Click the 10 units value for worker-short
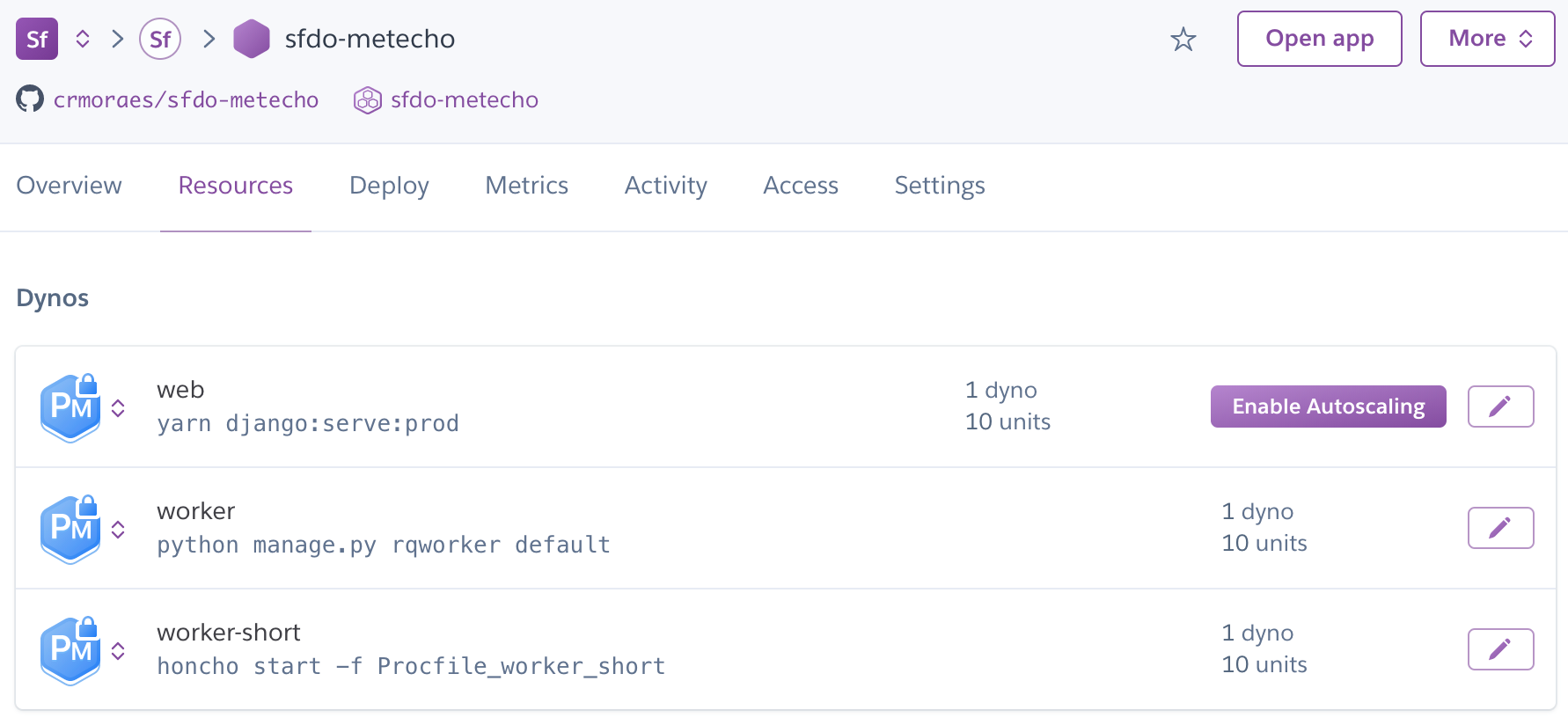1568x725 pixels. coord(1264,664)
